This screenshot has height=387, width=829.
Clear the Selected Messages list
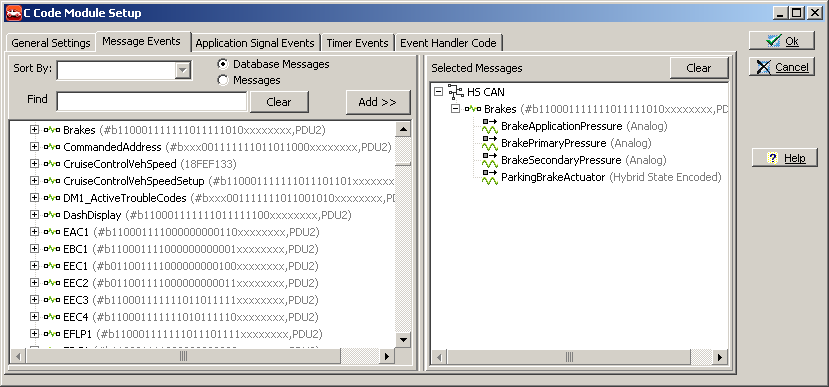[699, 68]
